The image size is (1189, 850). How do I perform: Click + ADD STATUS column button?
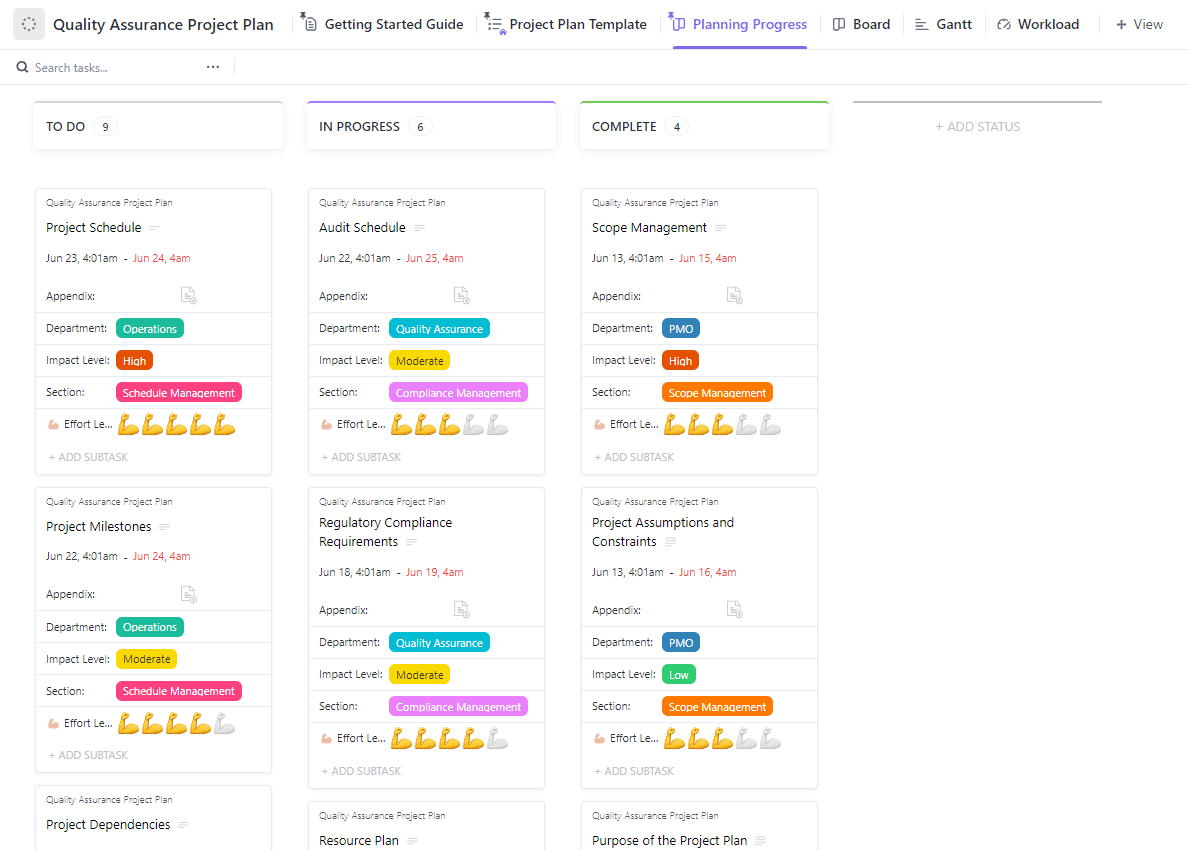coord(977,127)
